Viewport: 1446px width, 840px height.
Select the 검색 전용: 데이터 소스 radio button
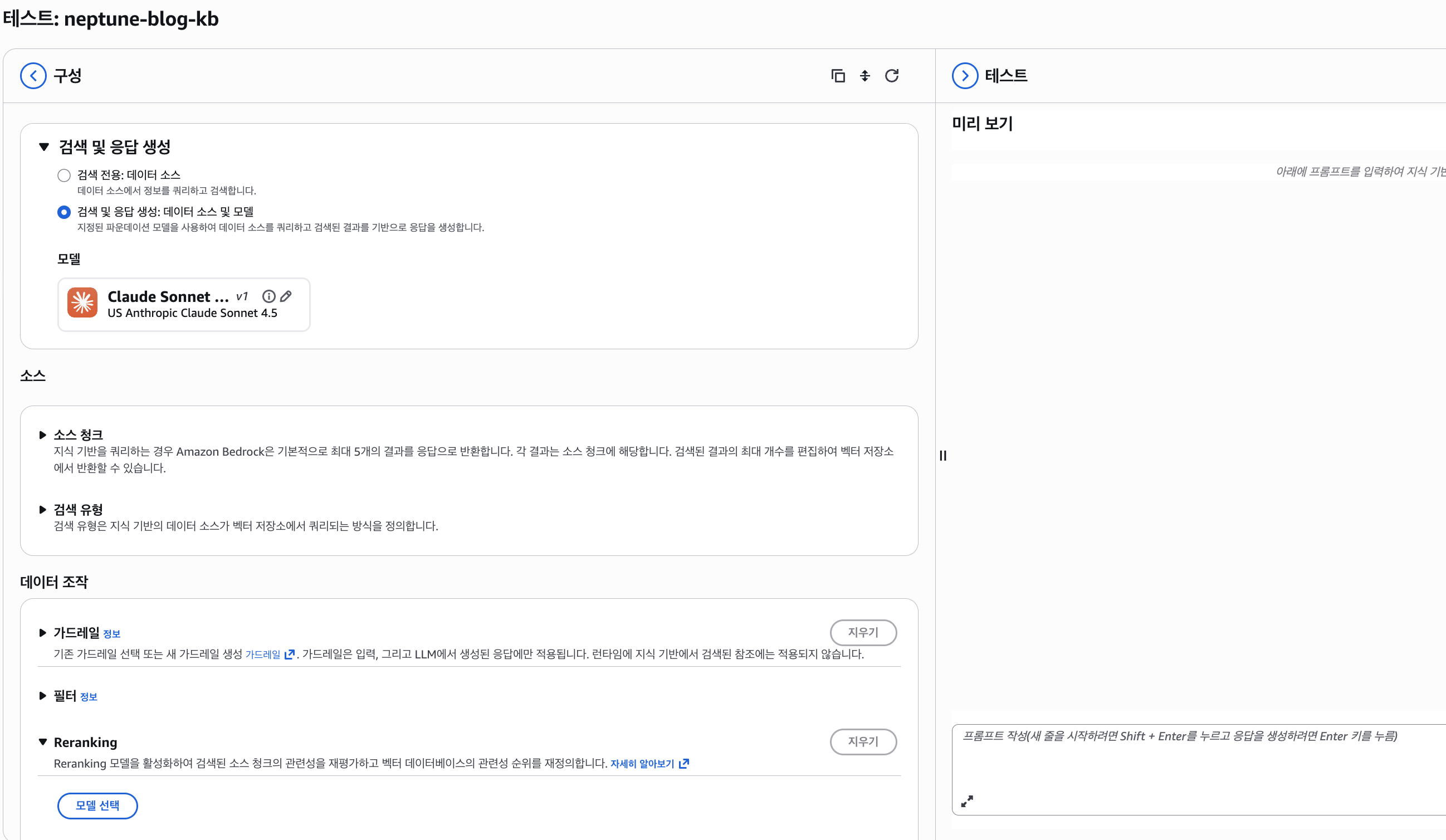click(x=63, y=175)
